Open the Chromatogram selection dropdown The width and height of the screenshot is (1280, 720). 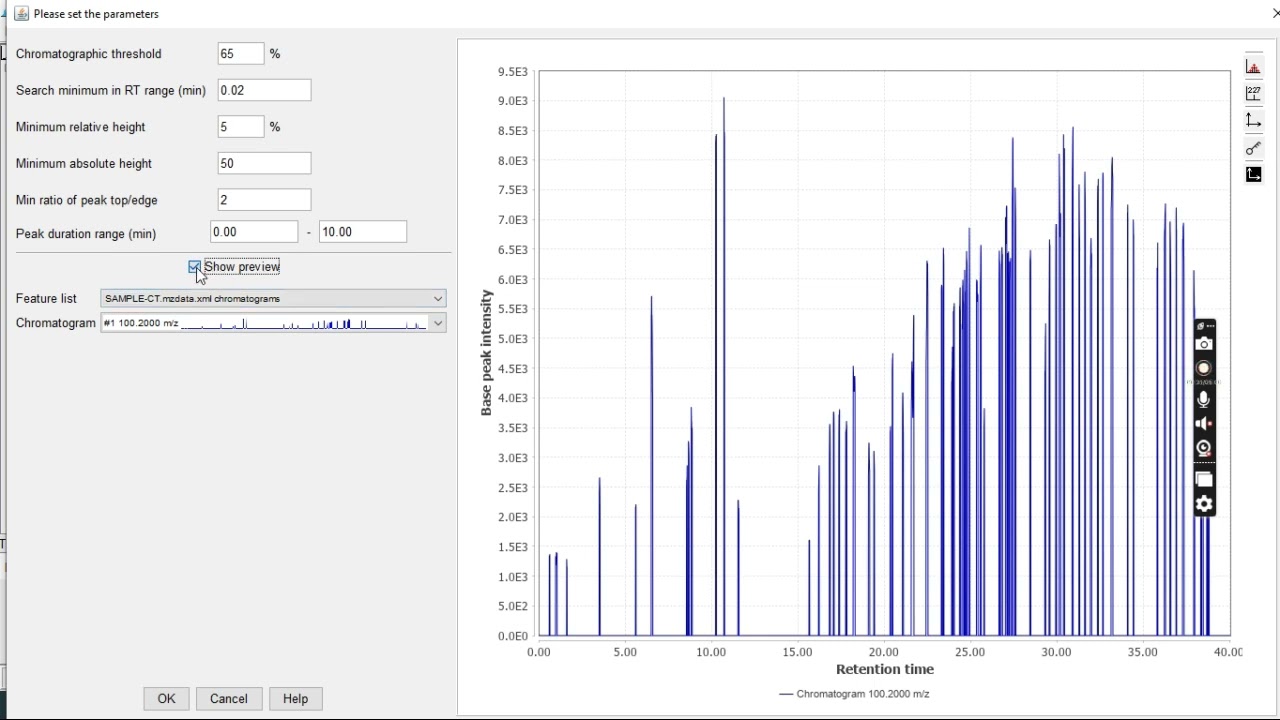click(273, 323)
